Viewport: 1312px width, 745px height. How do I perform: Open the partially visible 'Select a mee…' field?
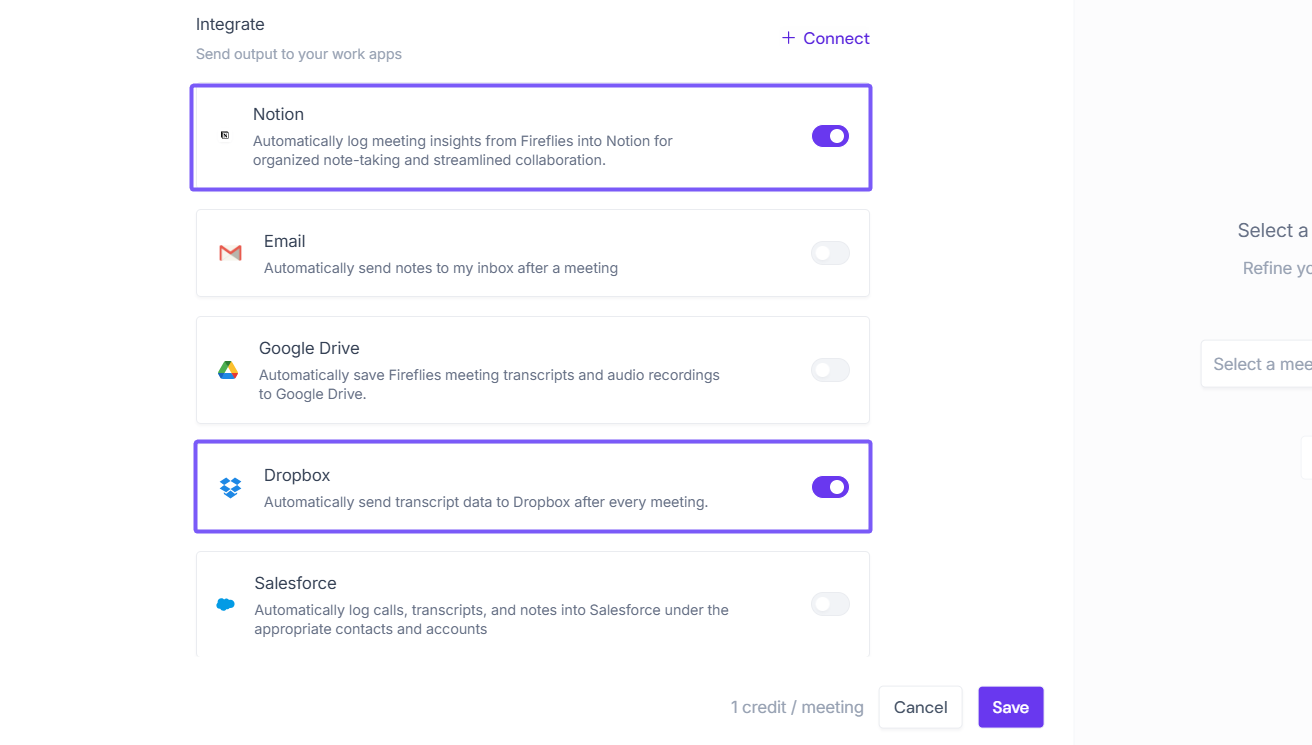click(x=1257, y=364)
